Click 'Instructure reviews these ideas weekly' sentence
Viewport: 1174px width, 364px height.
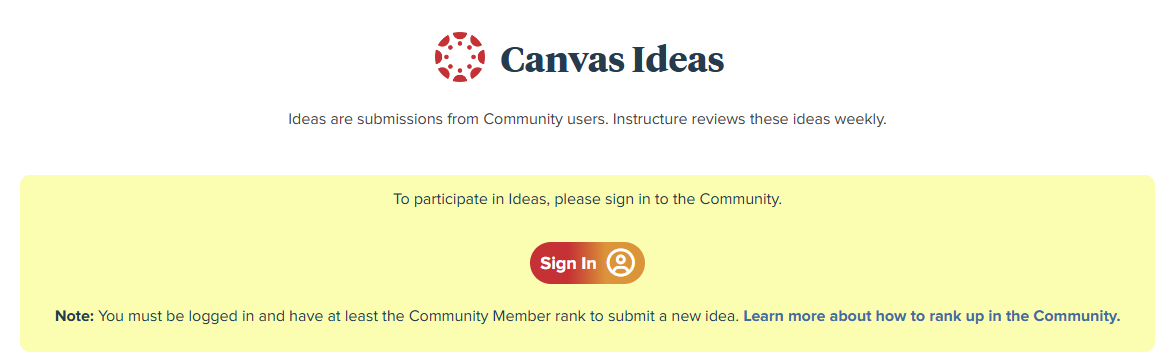pyautogui.click(x=749, y=120)
